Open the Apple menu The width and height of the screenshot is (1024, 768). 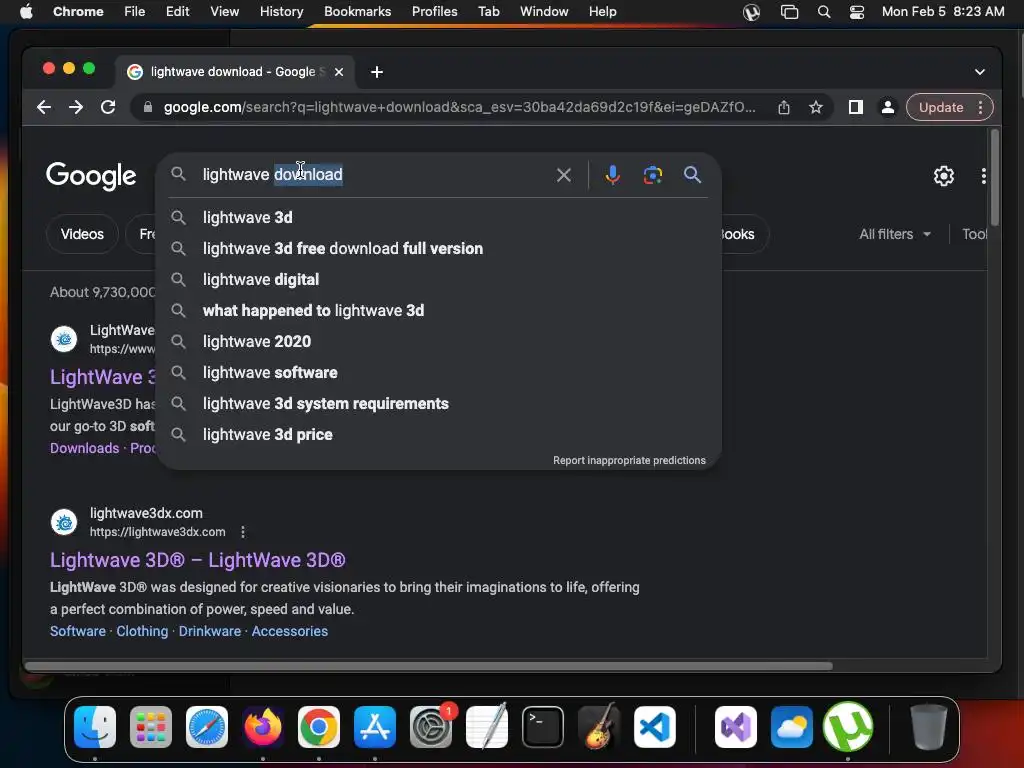(x=26, y=12)
